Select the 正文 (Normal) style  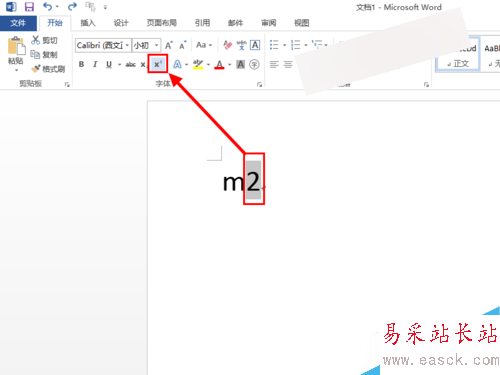pos(458,54)
